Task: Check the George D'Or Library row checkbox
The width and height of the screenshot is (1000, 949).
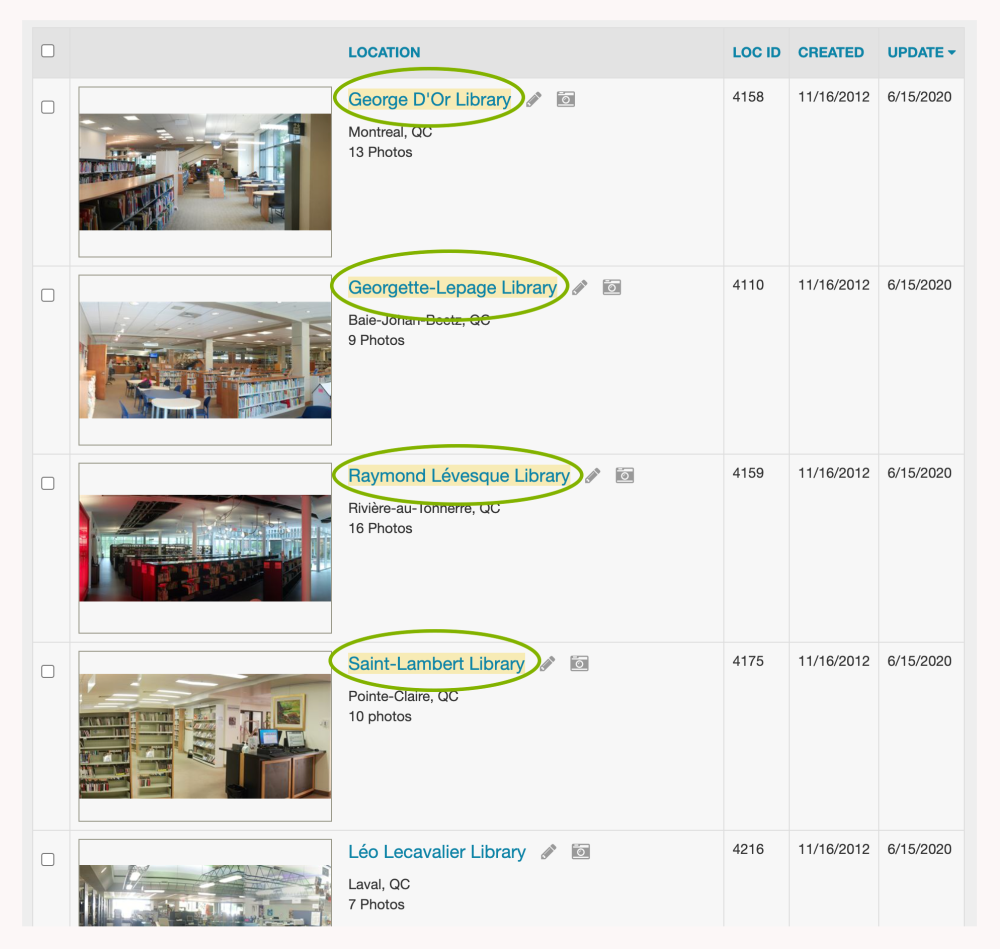Action: (x=48, y=107)
